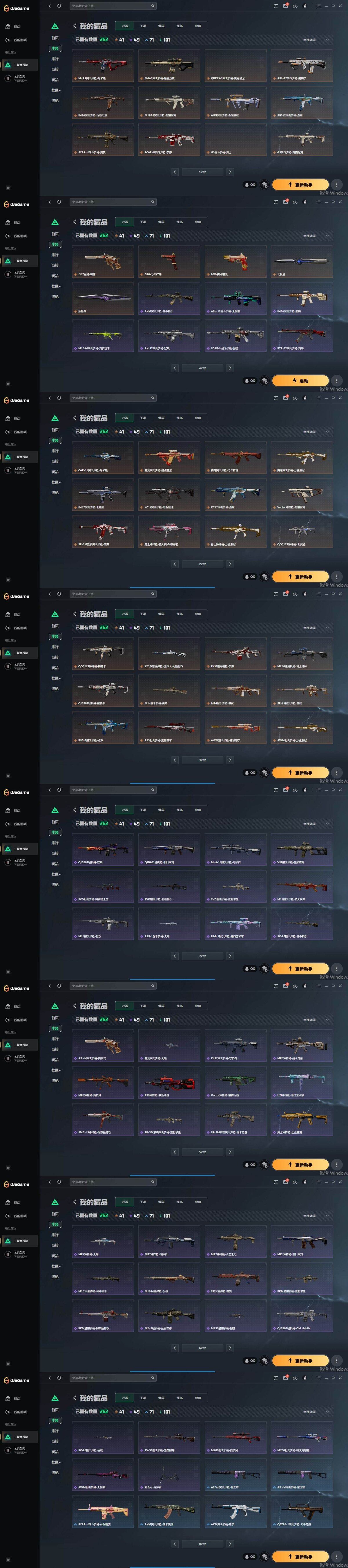The height and width of the screenshot is (1568, 348).
Task: Open the .357 revolver card in the 4/22 window
Action: click(103, 262)
